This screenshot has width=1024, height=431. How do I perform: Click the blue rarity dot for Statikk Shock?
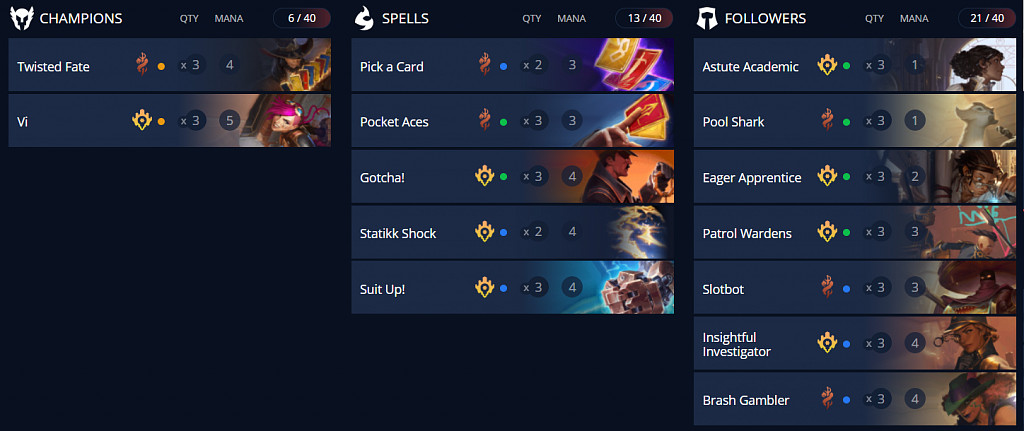[x=503, y=233]
